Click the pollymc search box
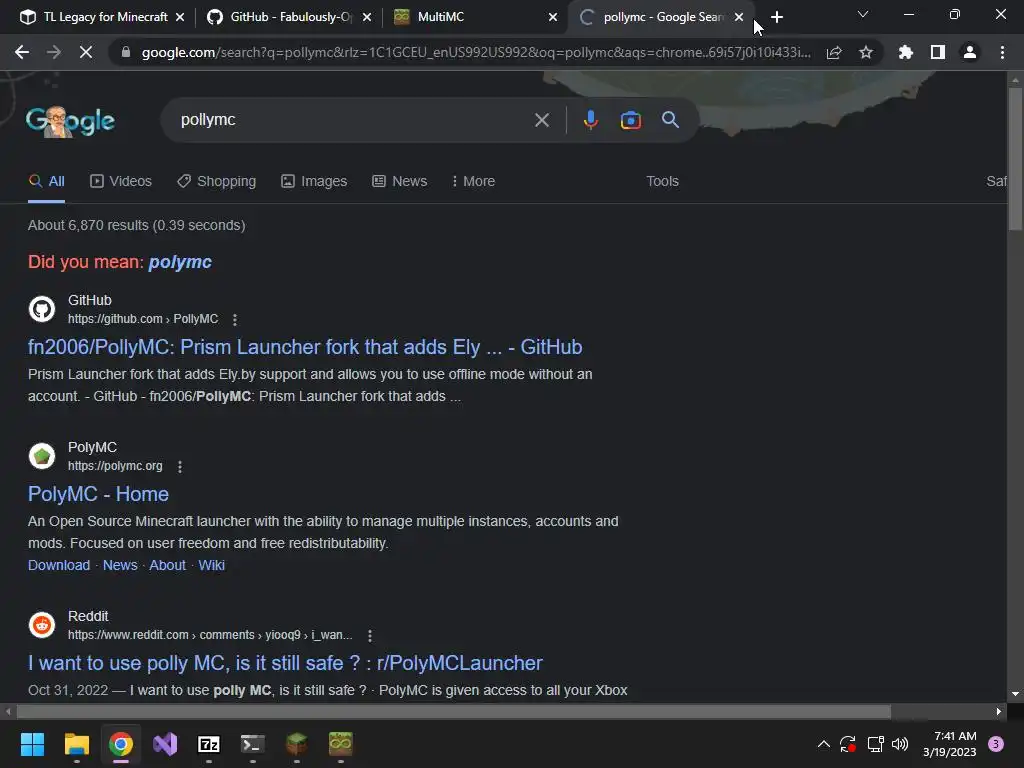Image resolution: width=1024 pixels, height=768 pixels. click(x=353, y=120)
